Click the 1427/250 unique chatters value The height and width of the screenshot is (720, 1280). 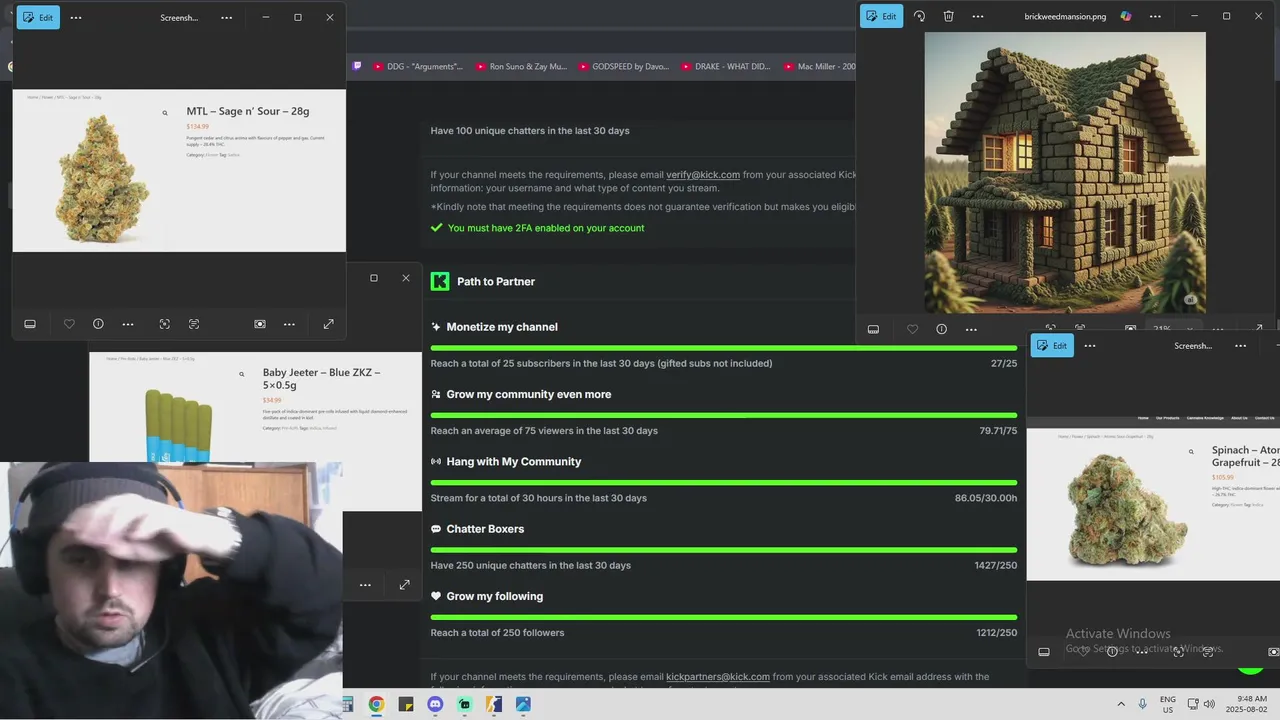pyautogui.click(x=996, y=566)
